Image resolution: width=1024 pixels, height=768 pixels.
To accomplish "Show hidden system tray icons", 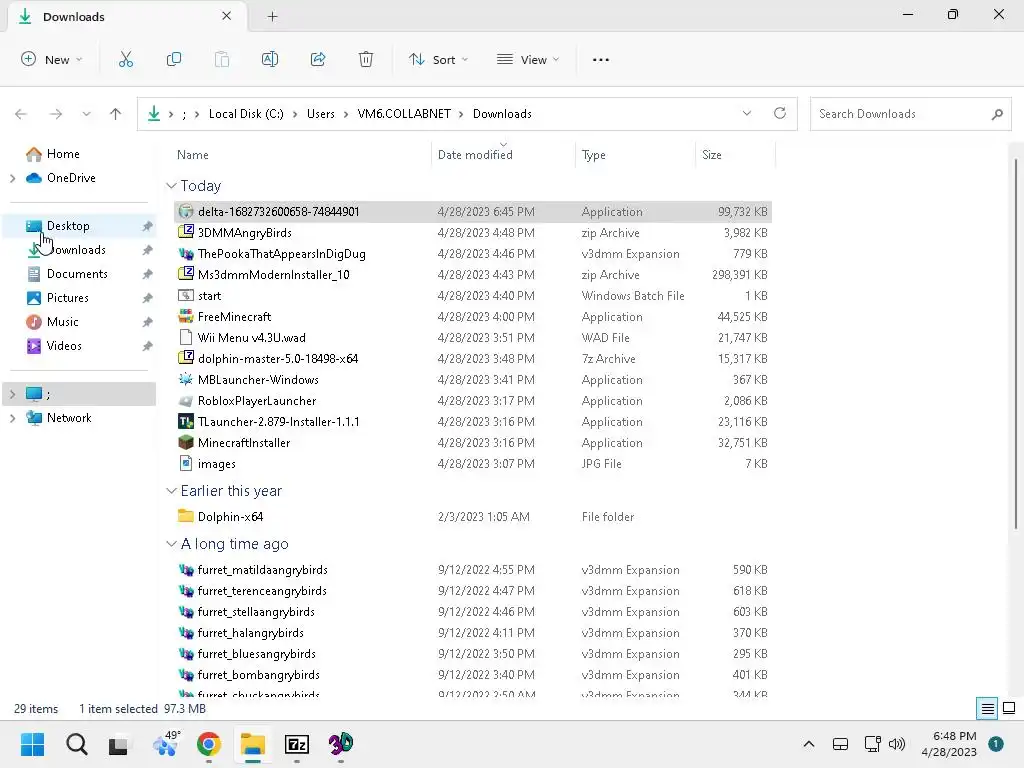I will (808, 744).
